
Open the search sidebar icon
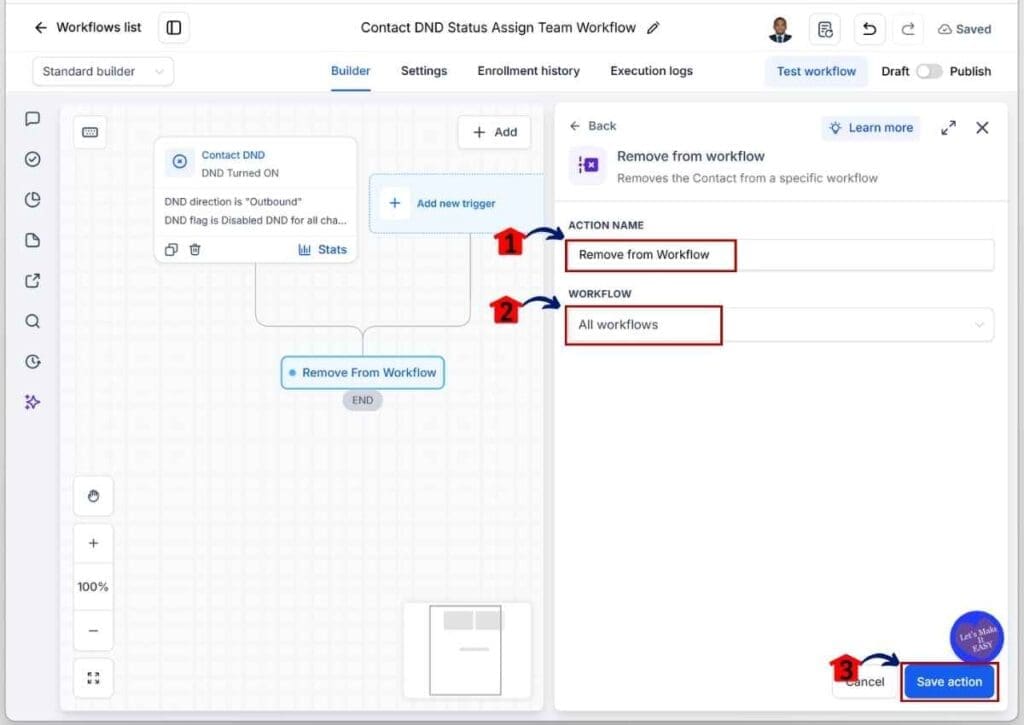[x=33, y=321]
